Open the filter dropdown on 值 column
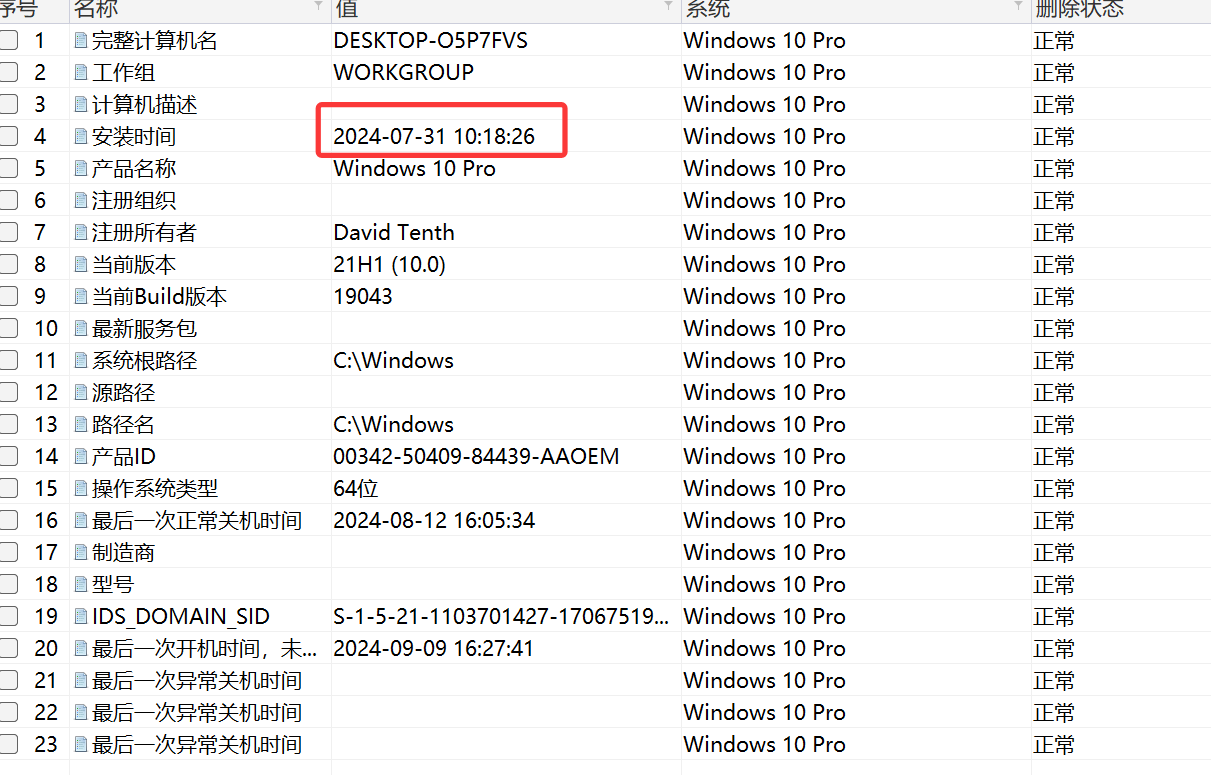The width and height of the screenshot is (1211, 775). coord(669,5)
